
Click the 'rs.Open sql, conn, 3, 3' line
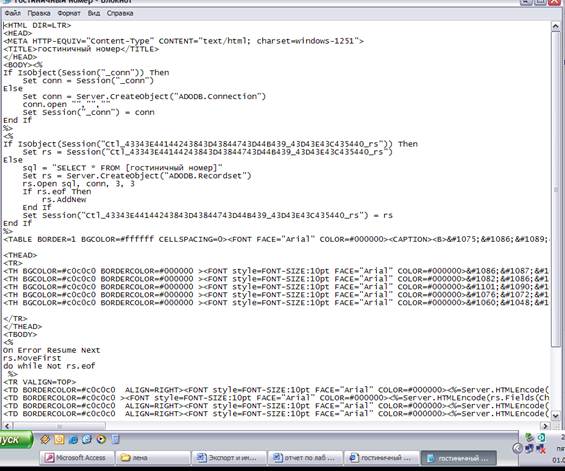(x=79, y=184)
